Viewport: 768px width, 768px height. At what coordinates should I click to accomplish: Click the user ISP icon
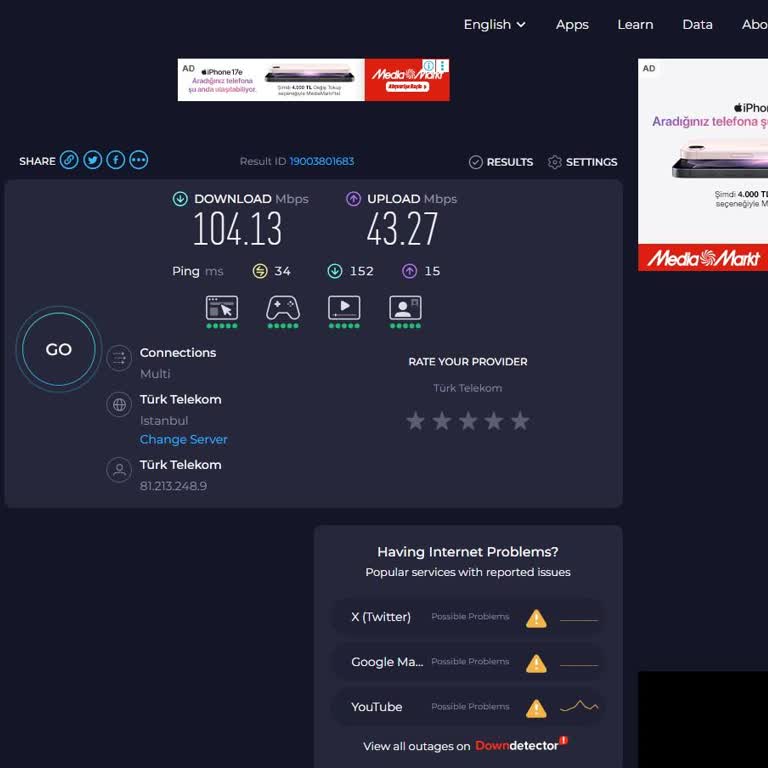click(119, 470)
